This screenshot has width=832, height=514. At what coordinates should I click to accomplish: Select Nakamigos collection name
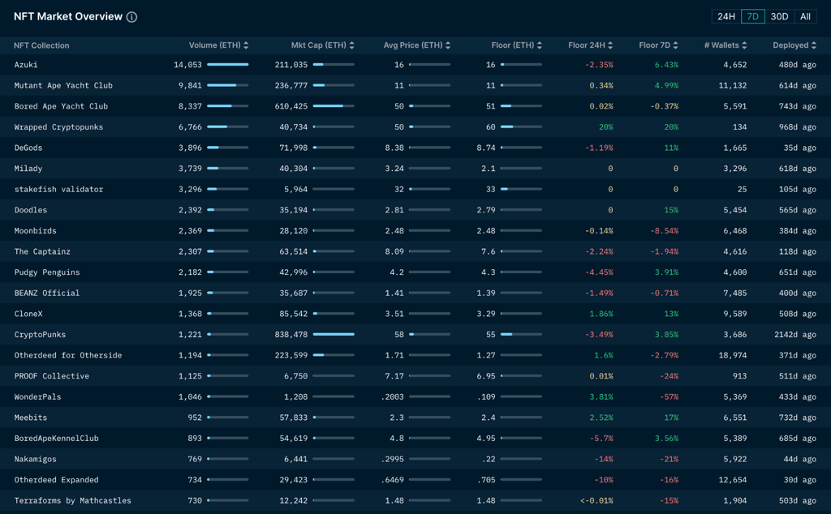pos(35,459)
